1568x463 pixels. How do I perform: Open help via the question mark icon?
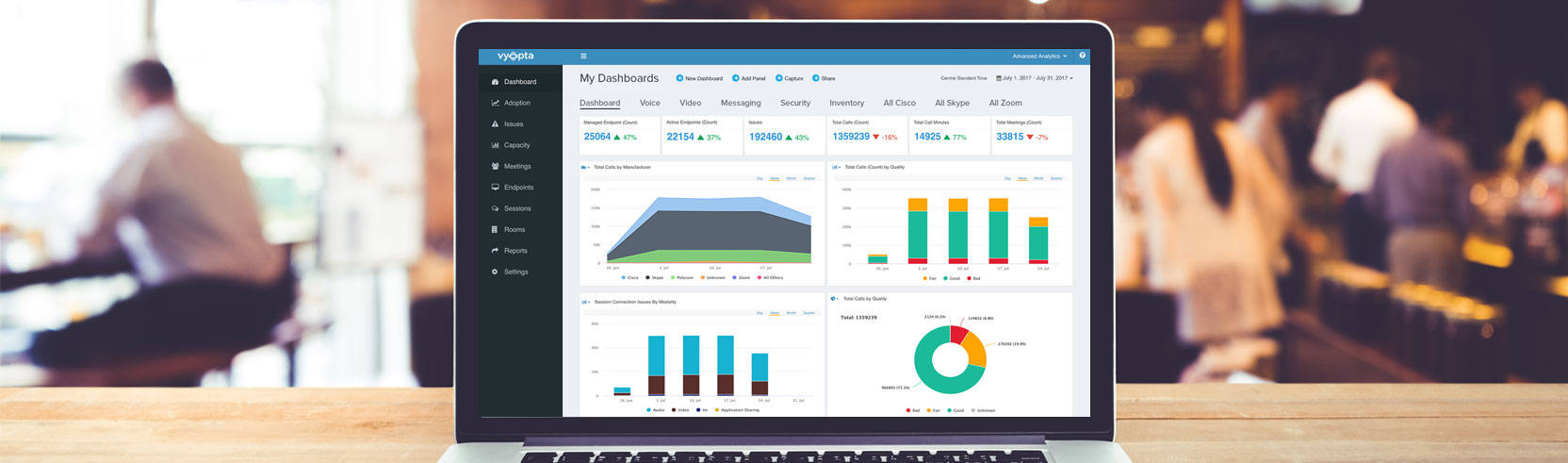[1082, 56]
